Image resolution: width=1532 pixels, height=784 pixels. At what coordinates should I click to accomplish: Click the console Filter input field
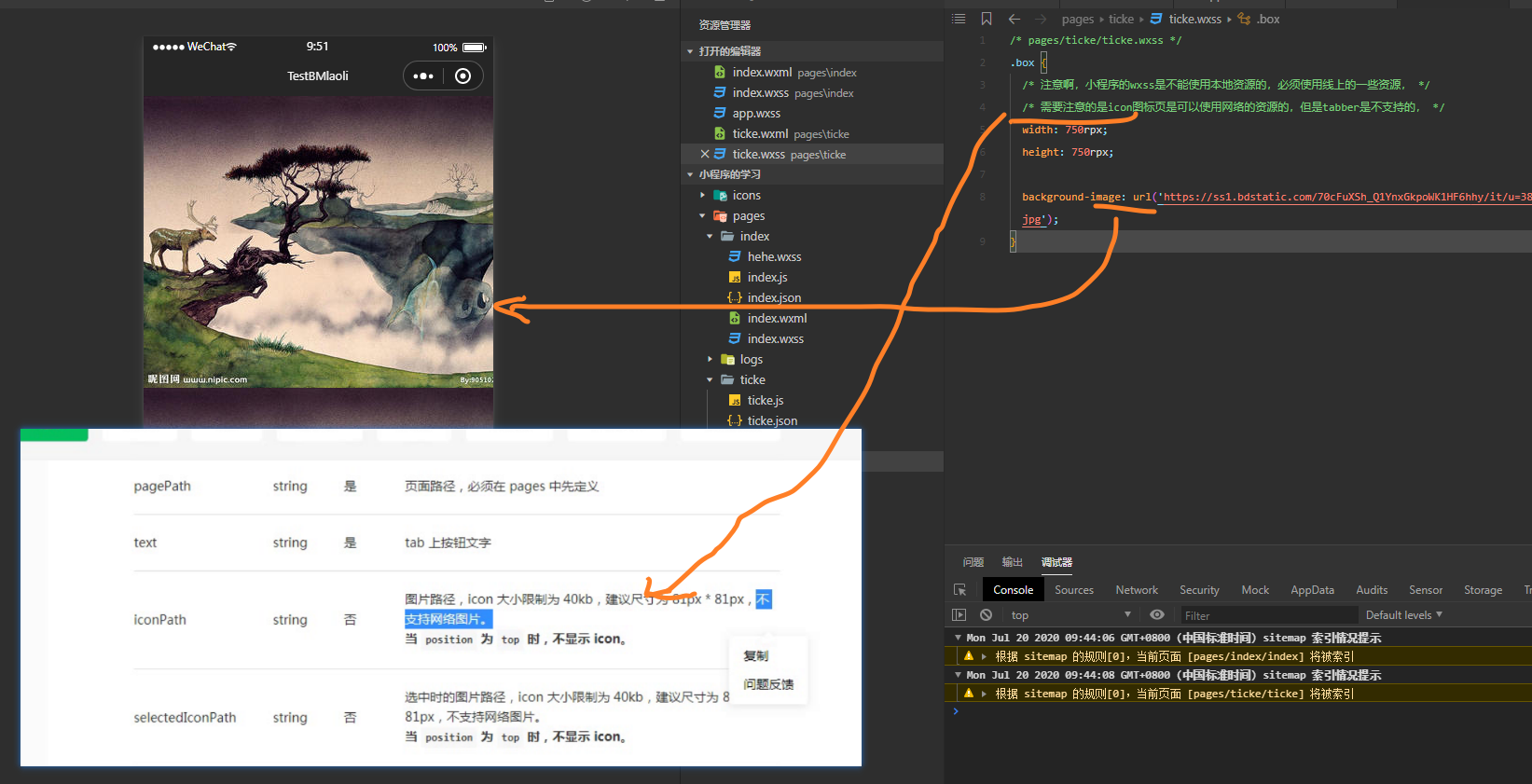click(1268, 615)
